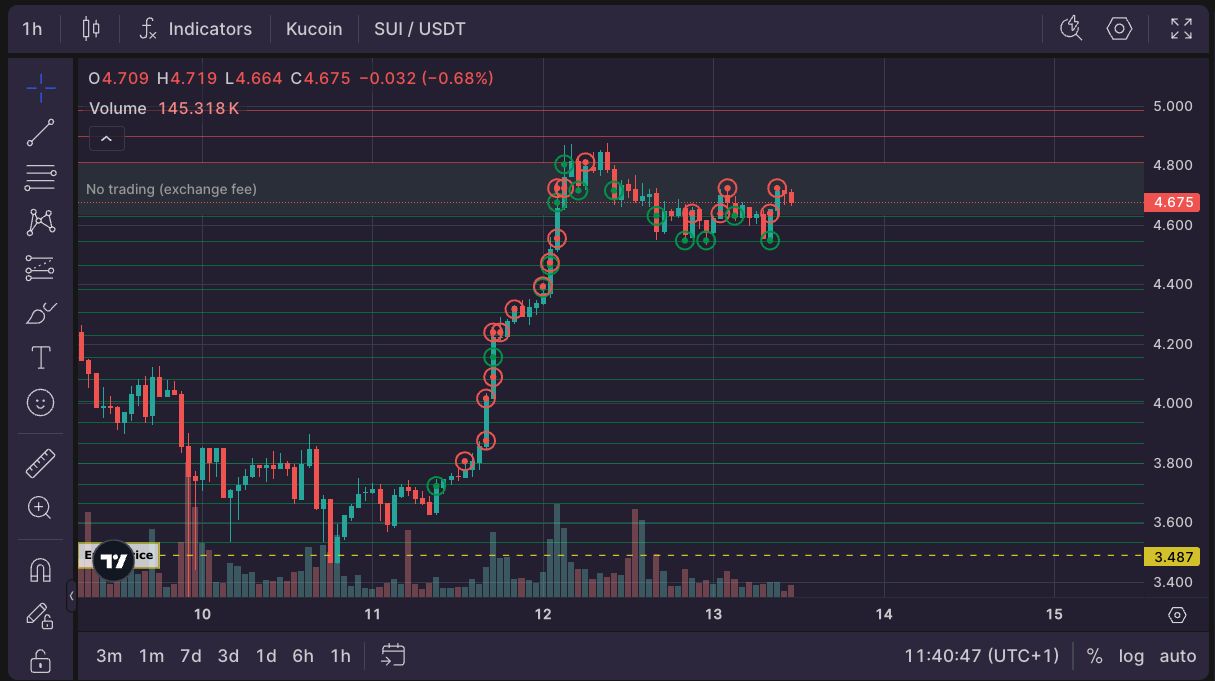Collapse the indicator legend chevron
1215x681 pixels.
coord(107,138)
